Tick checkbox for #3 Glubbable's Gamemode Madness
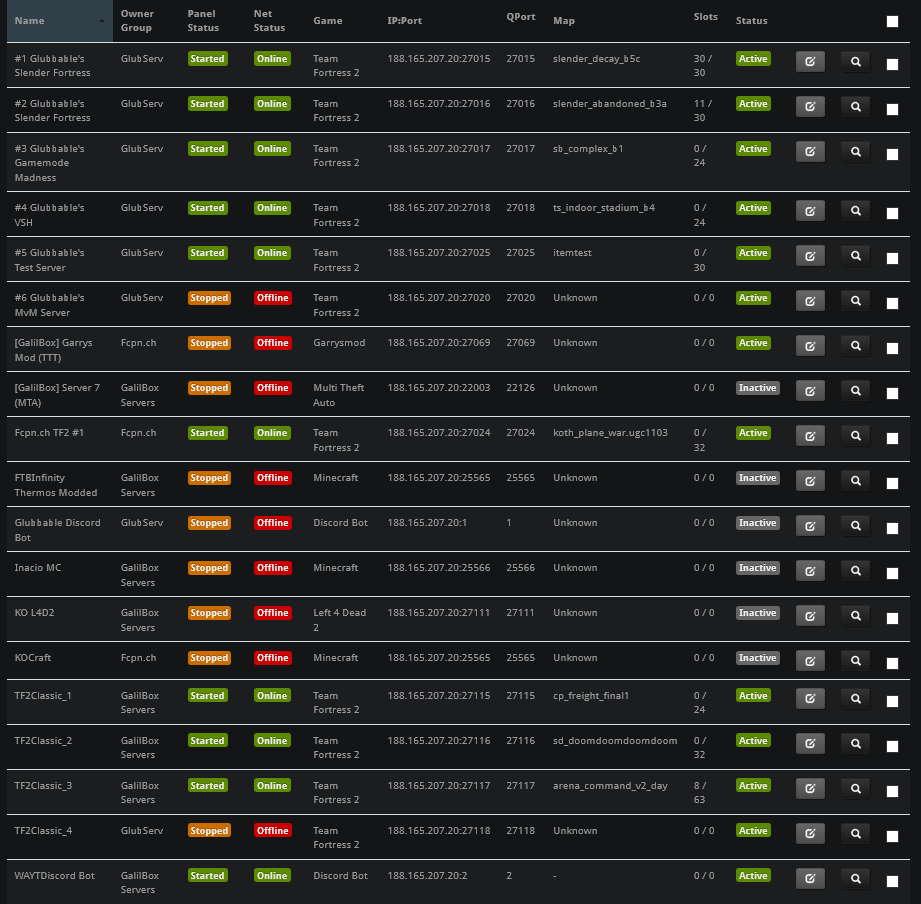 pyautogui.click(x=892, y=154)
